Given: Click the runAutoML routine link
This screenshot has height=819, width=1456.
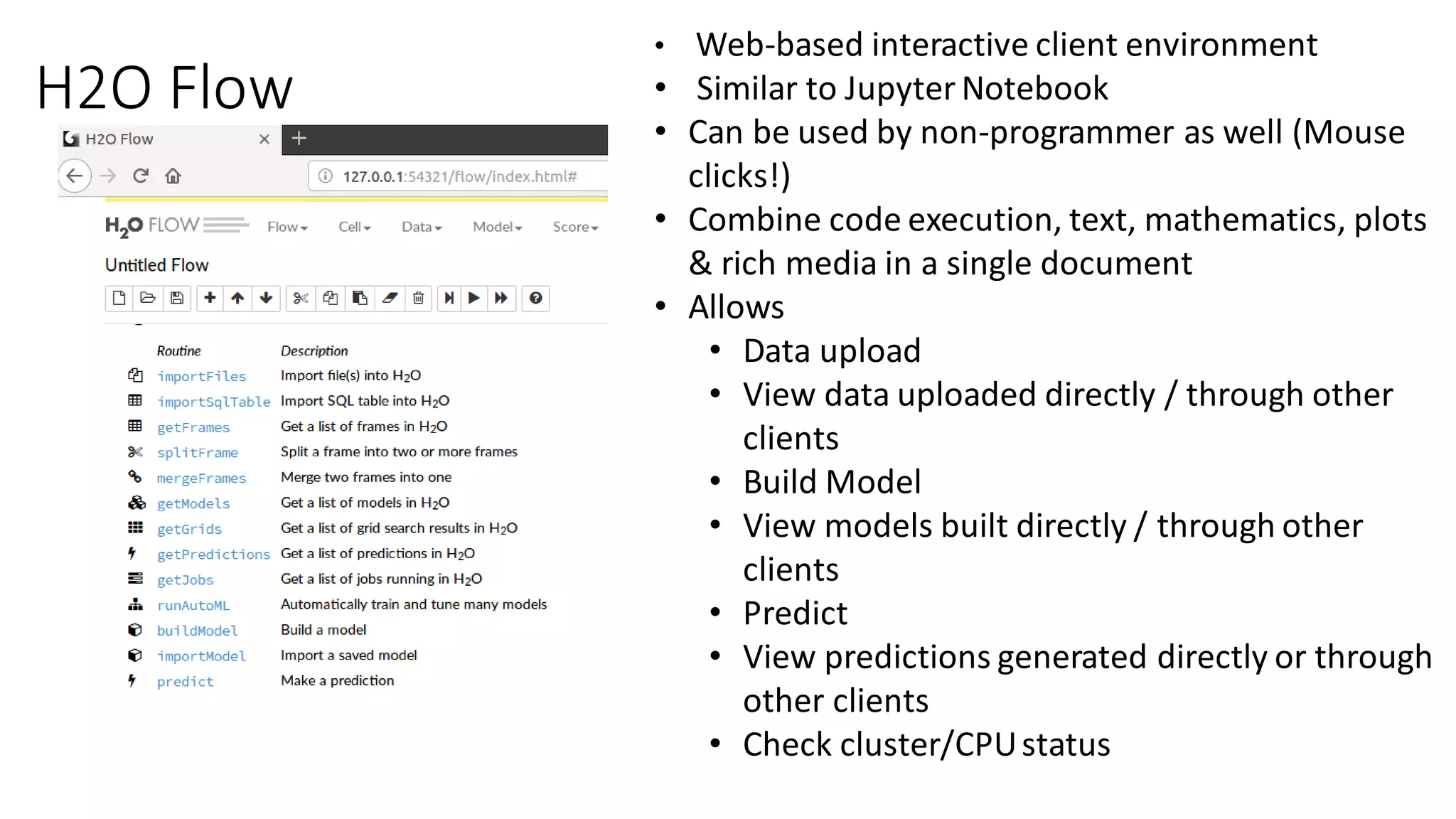Looking at the screenshot, I should coord(193,605).
